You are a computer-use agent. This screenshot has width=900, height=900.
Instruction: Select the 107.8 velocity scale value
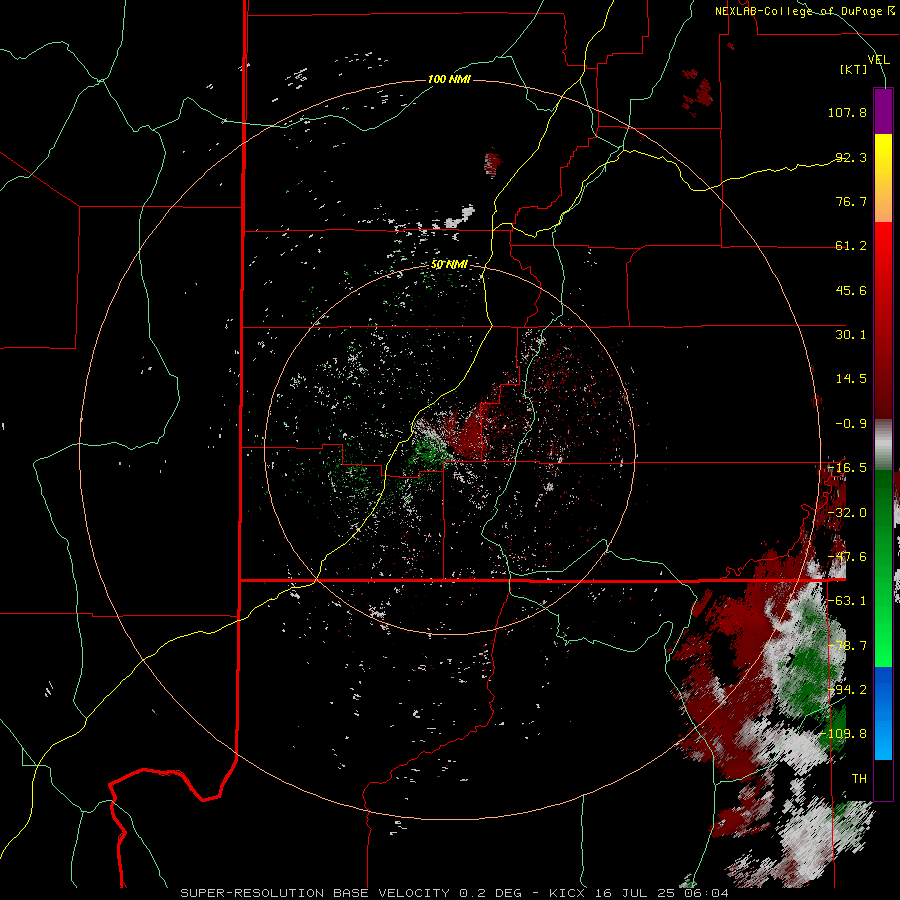click(847, 112)
